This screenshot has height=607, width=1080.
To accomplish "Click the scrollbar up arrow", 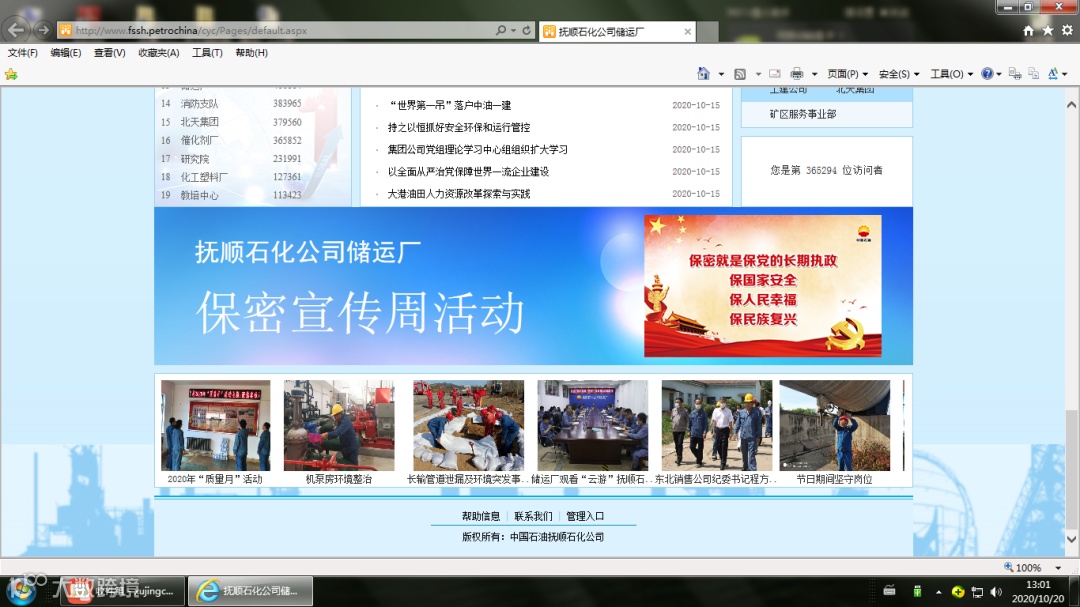I will pyautogui.click(x=1071, y=105).
